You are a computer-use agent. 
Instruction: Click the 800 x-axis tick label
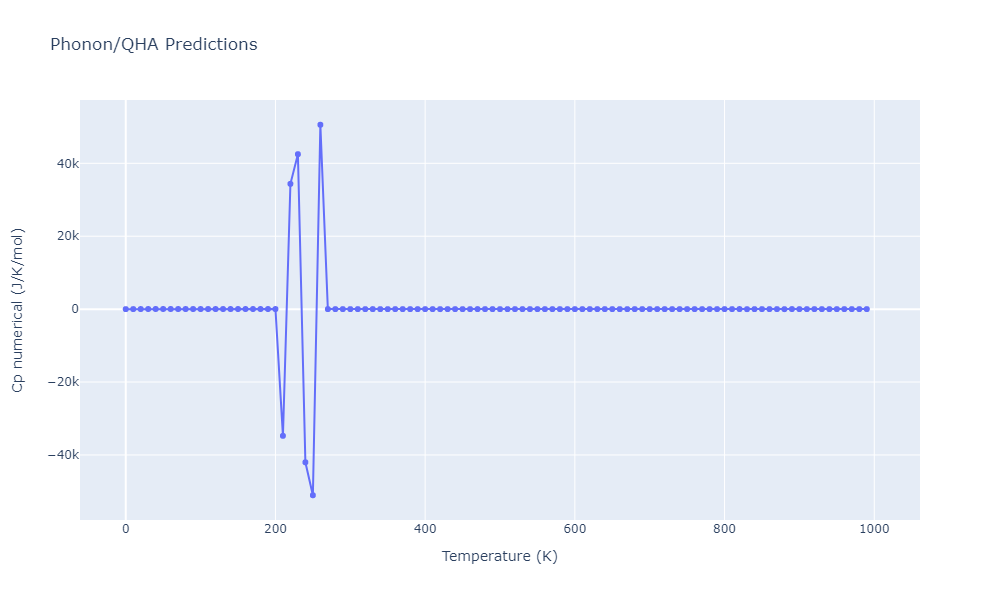click(x=724, y=529)
